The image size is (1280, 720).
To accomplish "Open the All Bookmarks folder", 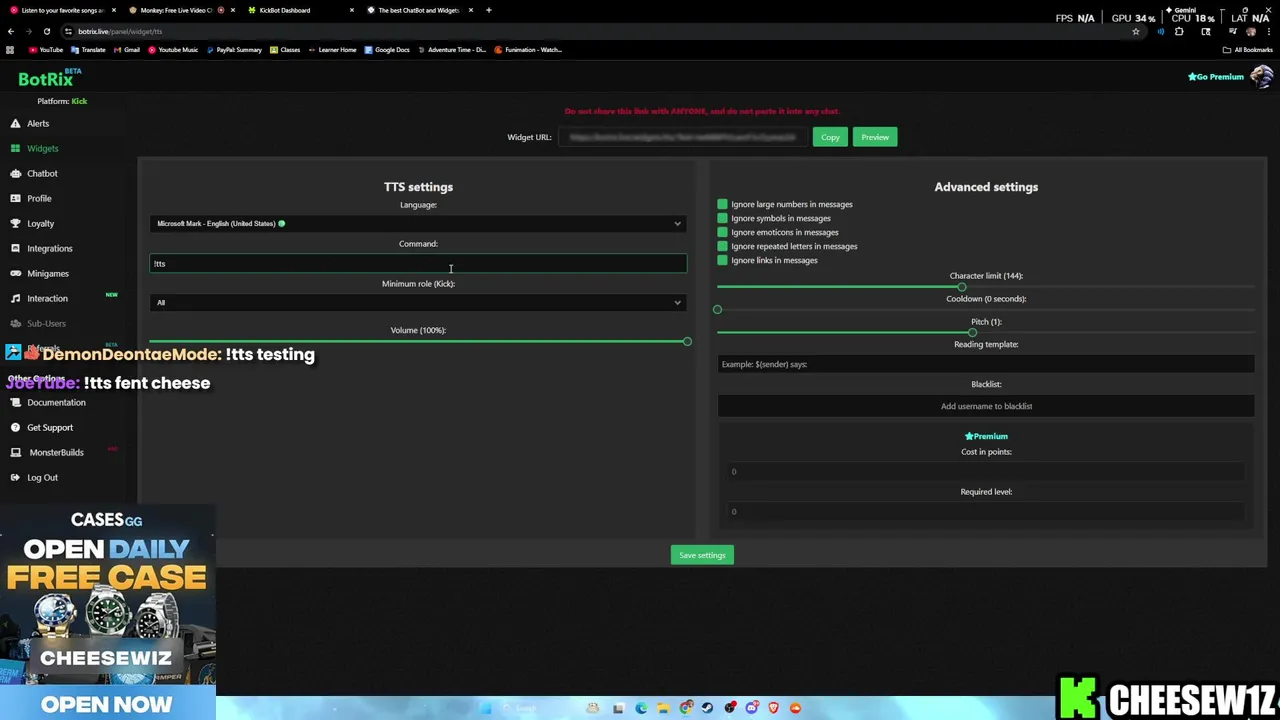I will (x=1248, y=50).
